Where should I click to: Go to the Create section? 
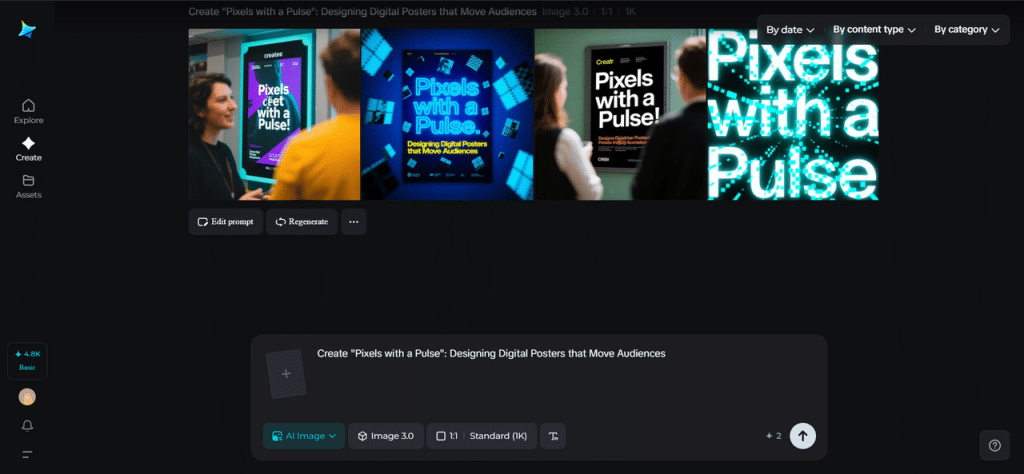[x=29, y=150]
